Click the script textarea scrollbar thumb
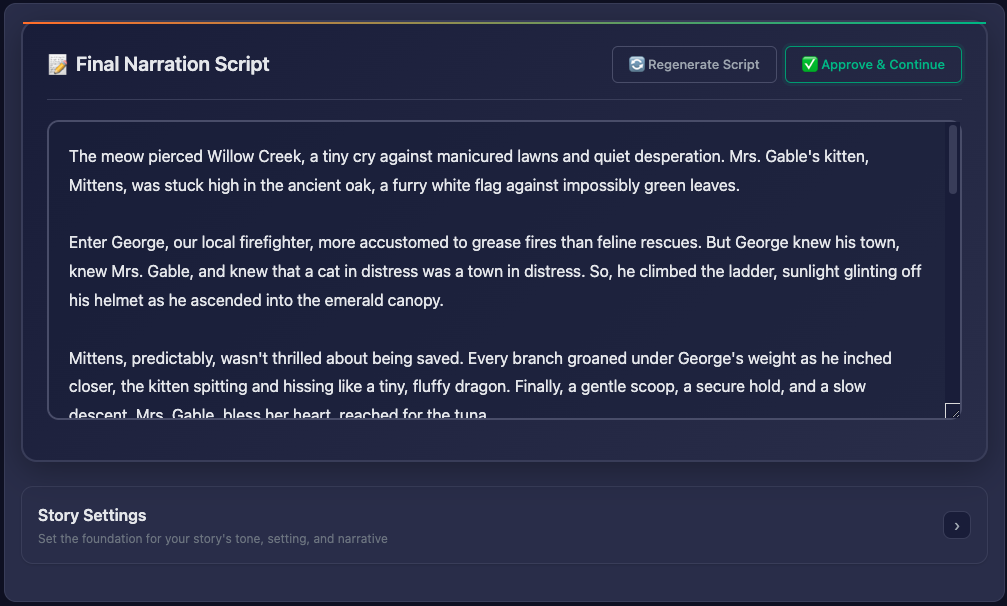 [x=953, y=160]
